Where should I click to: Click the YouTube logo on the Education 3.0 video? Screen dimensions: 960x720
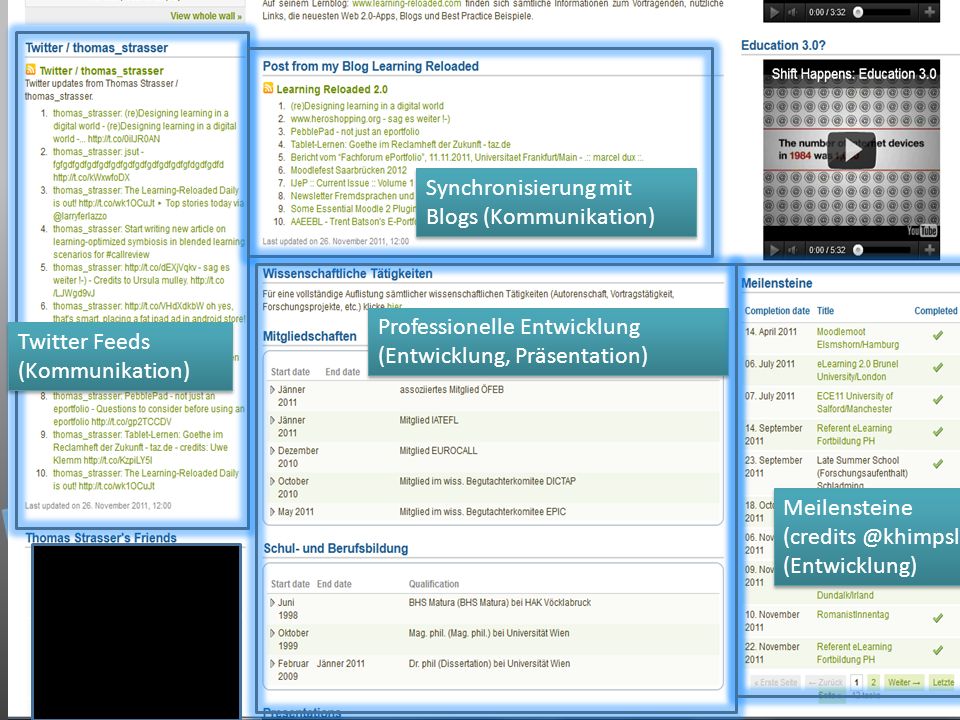pyautogui.click(x=921, y=231)
